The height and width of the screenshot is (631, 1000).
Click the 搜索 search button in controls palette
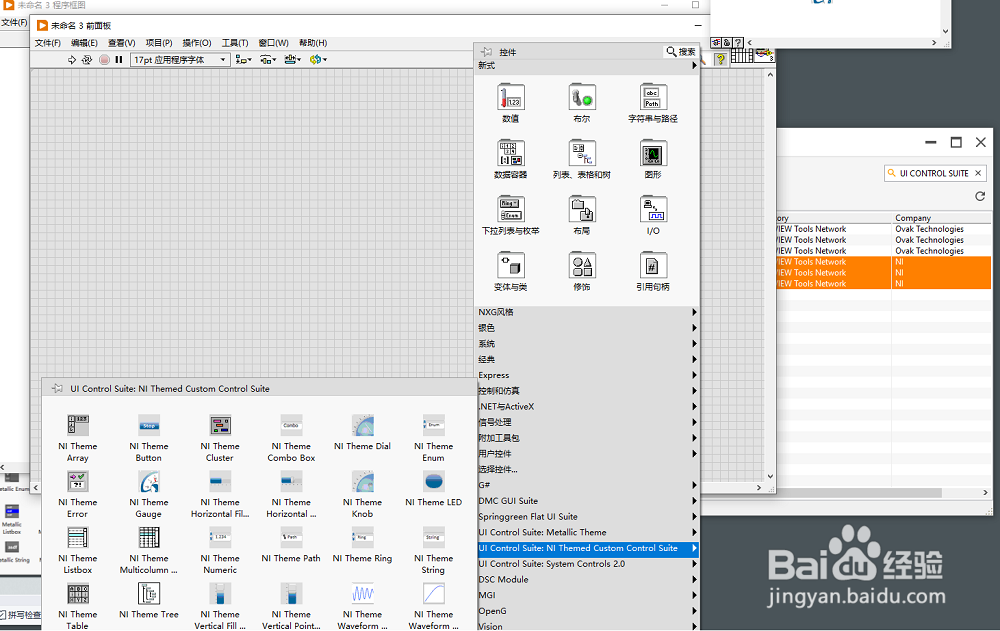point(680,52)
